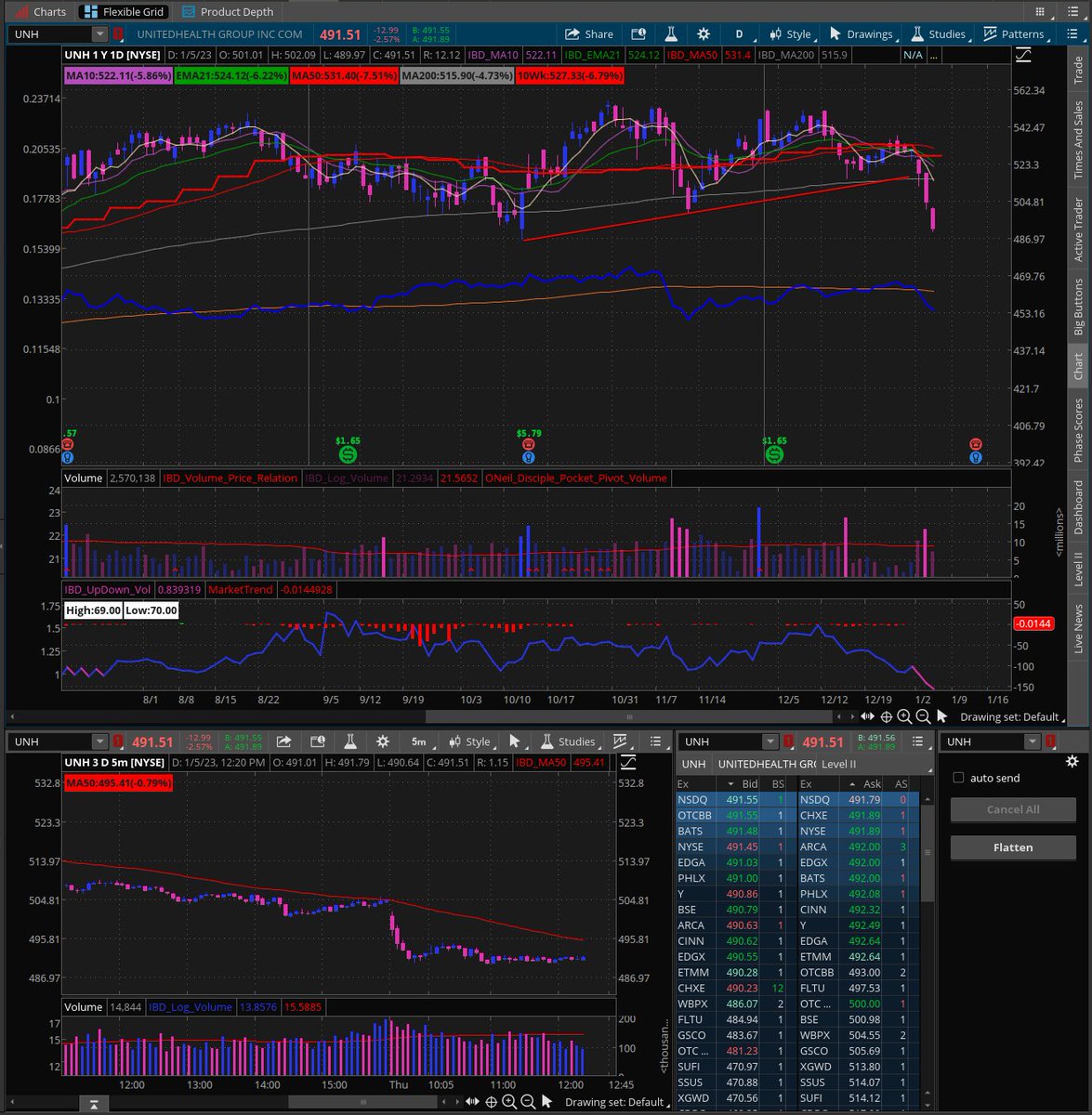Screen dimensions: 1092x1115
Task: Expand the Level II UNH symbol dropdown
Action: pyautogui.click(x=770, y=741)
